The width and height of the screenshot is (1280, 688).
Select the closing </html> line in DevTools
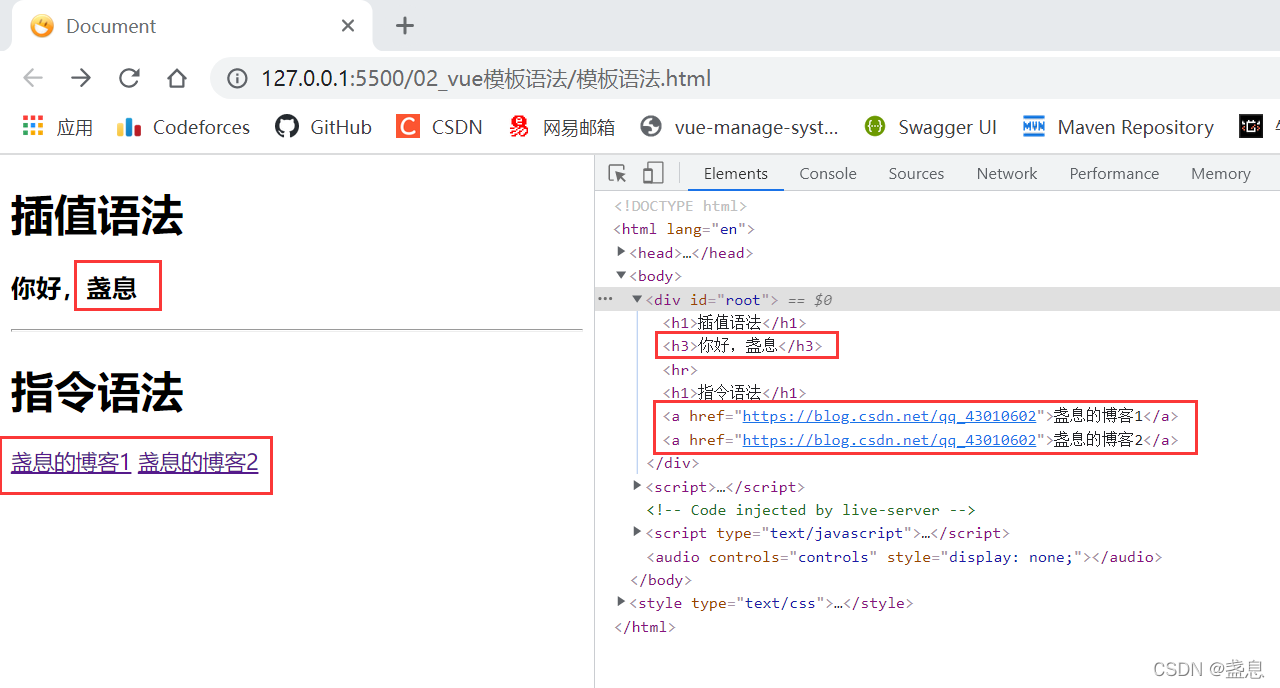click(x=645, y=627)
